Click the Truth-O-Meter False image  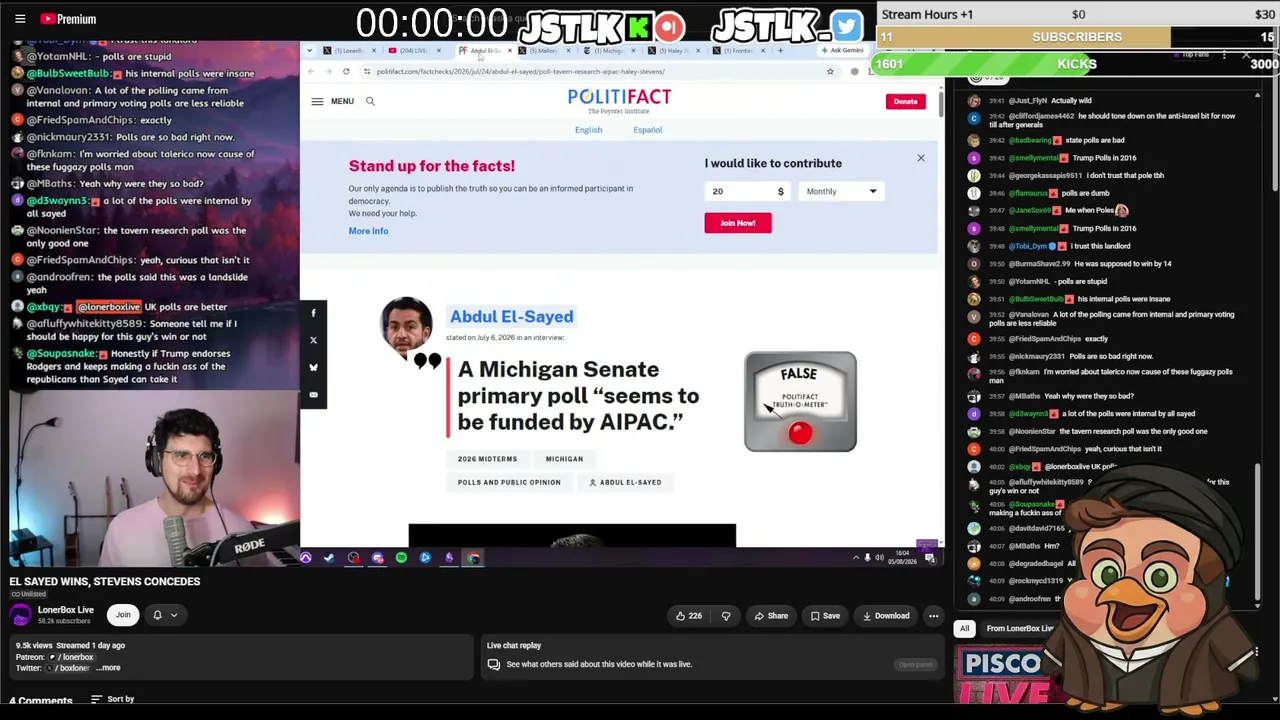800,401
